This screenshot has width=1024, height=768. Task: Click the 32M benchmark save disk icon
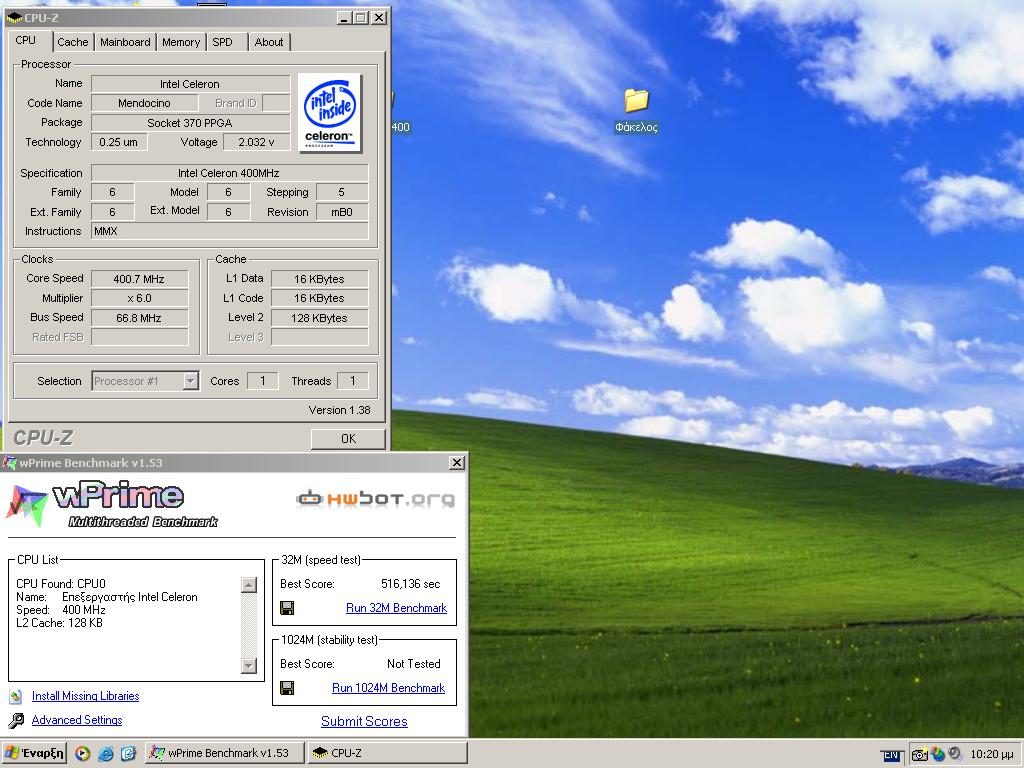point(287,608)
